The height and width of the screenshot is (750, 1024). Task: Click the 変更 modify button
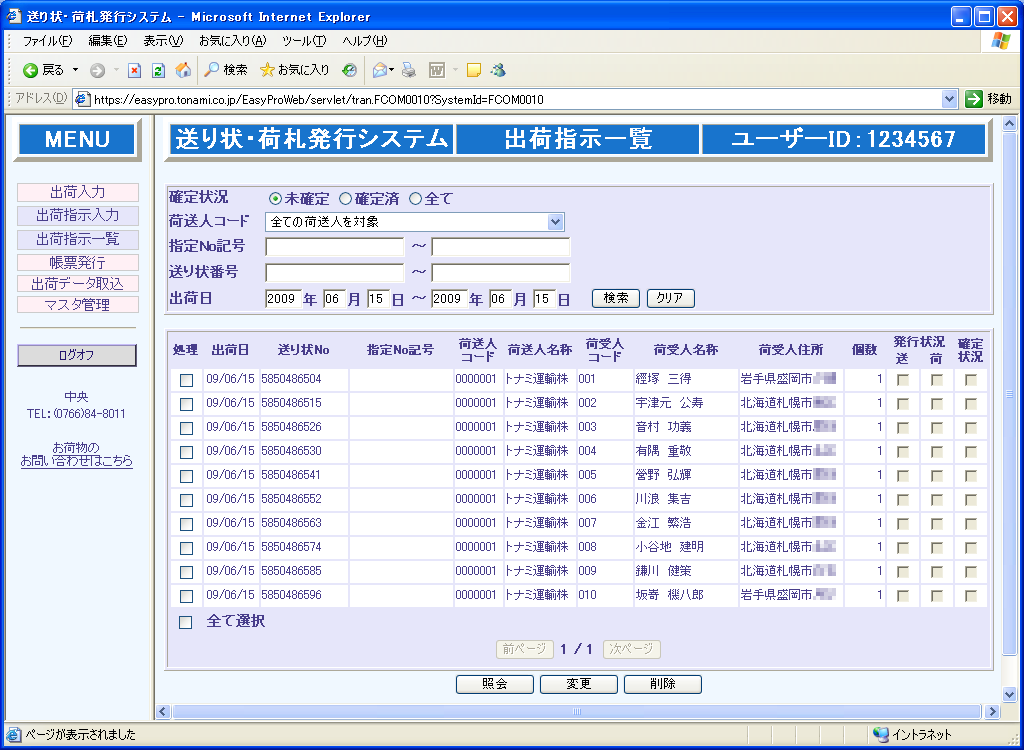click(579, 684)
